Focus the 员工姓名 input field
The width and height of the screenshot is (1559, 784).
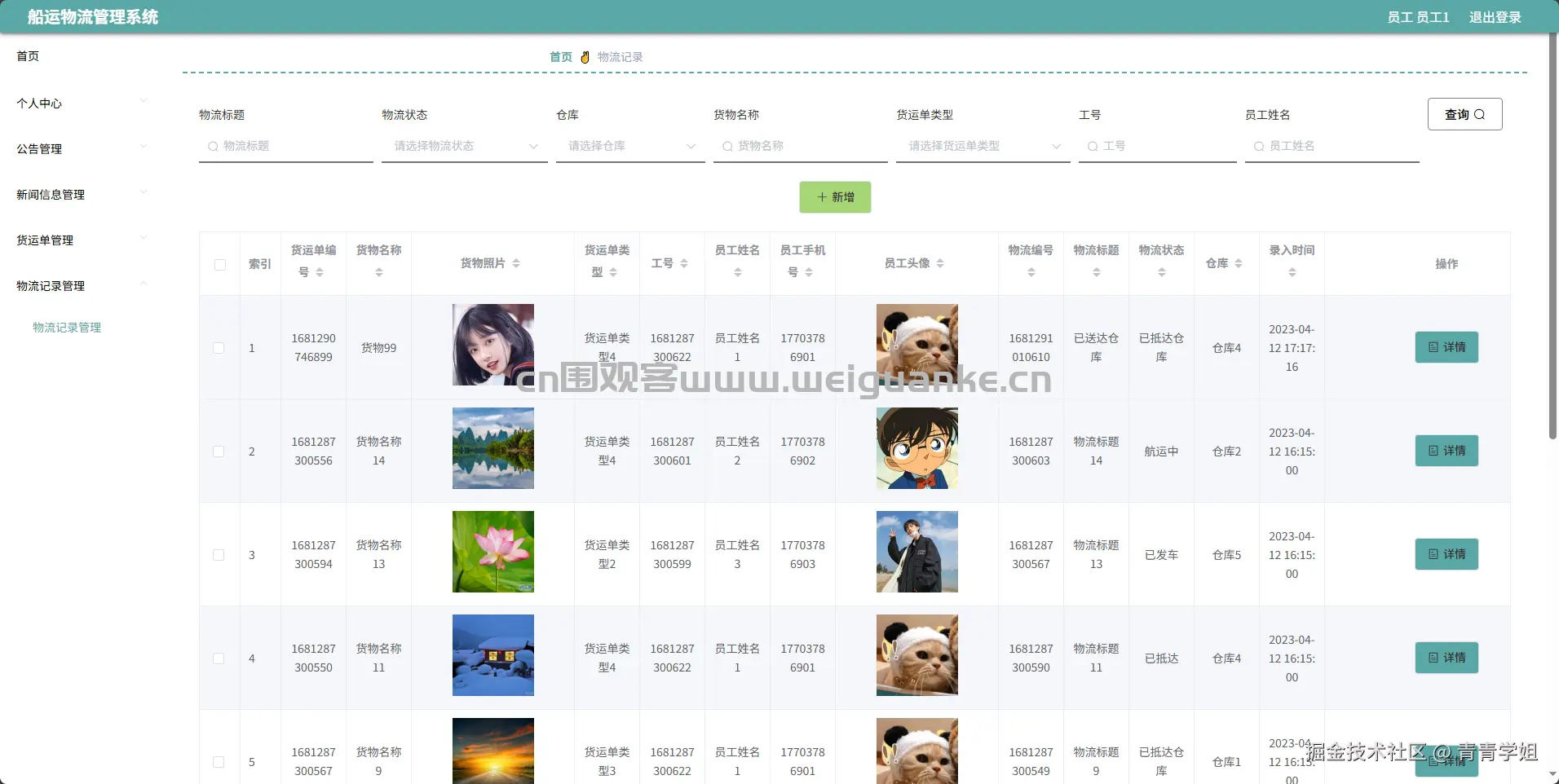[1332, 147]
